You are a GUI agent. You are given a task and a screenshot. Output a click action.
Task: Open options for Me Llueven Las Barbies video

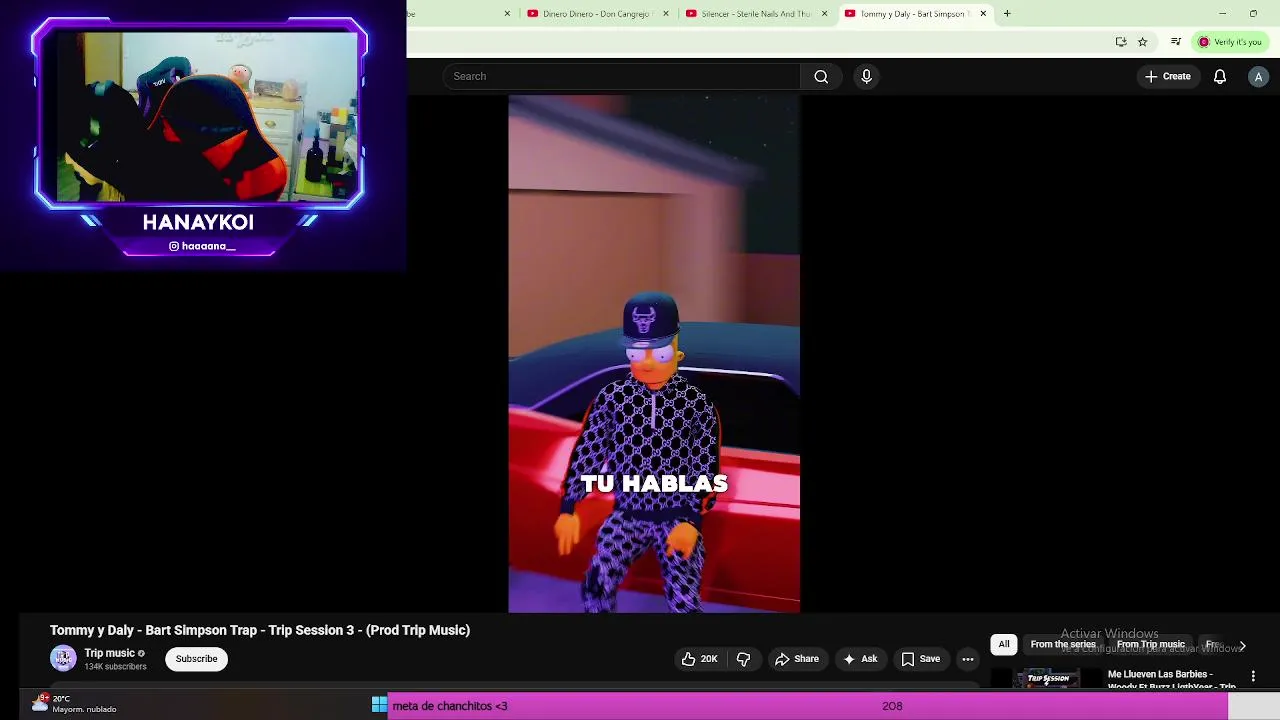point(1253,677)
